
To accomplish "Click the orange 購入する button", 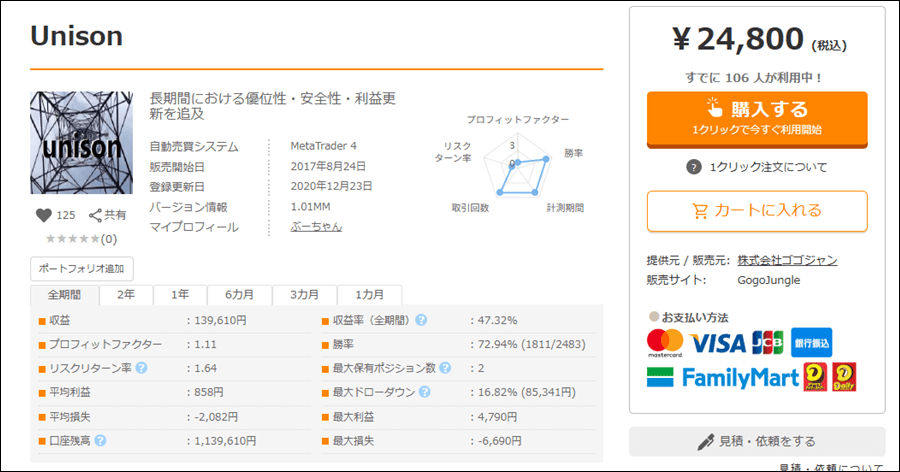I will click(x=757, y=119).
